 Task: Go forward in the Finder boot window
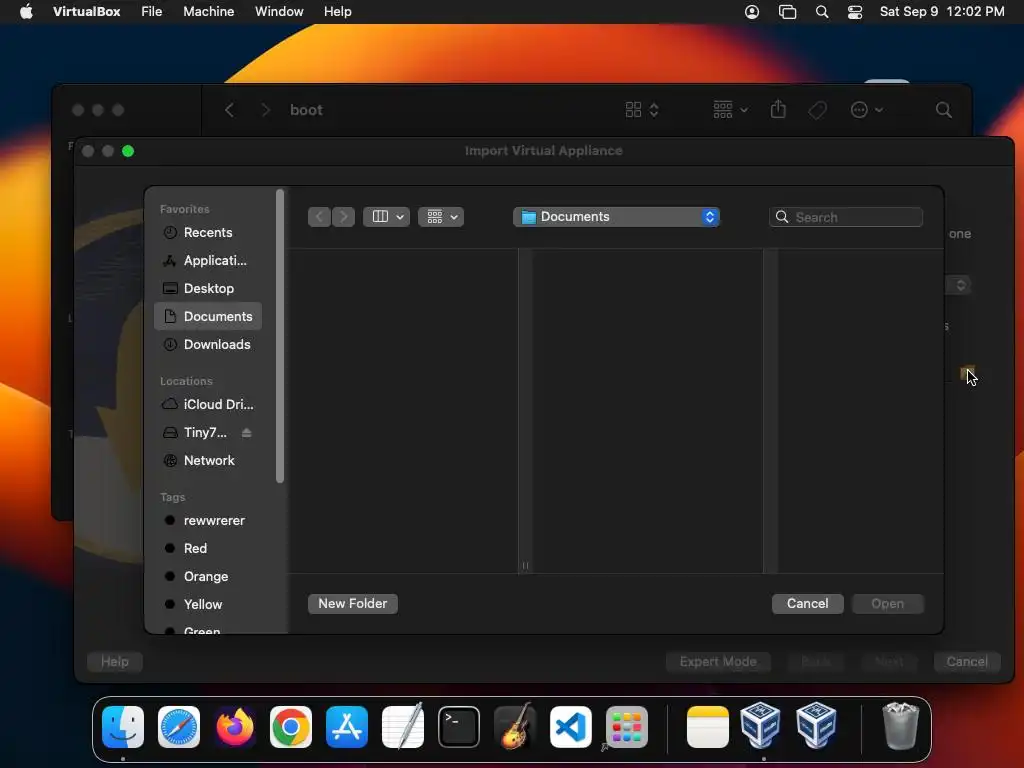pyautogui.click(x=265, y=110)
